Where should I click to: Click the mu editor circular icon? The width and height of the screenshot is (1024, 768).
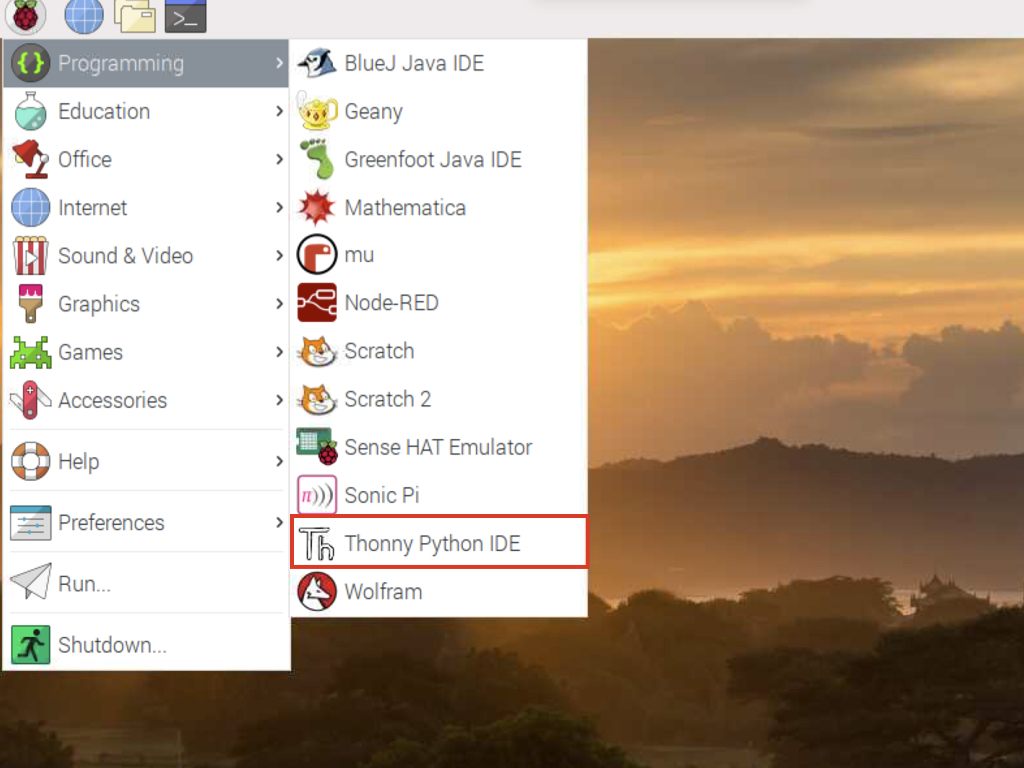[317, 255]
